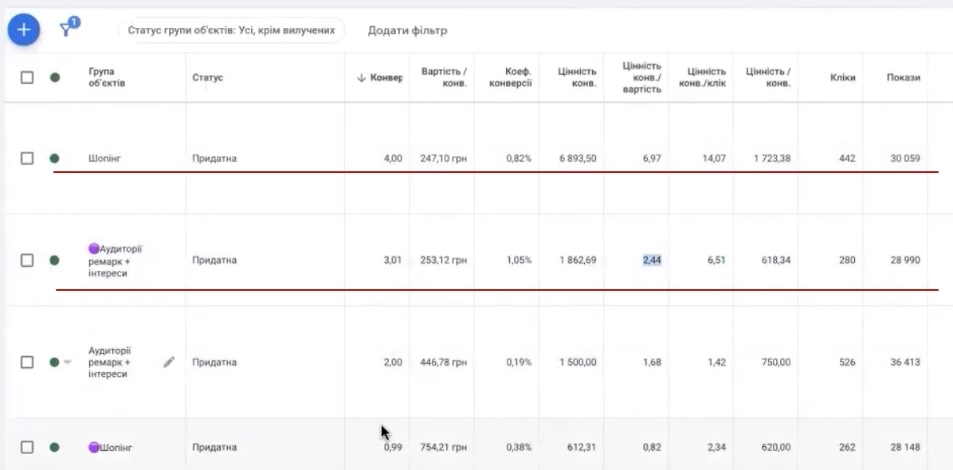Viewport: 953px width, 470px height.
Task: Open Шопінг asset group without purple circle
Action: tap(105, 158)
